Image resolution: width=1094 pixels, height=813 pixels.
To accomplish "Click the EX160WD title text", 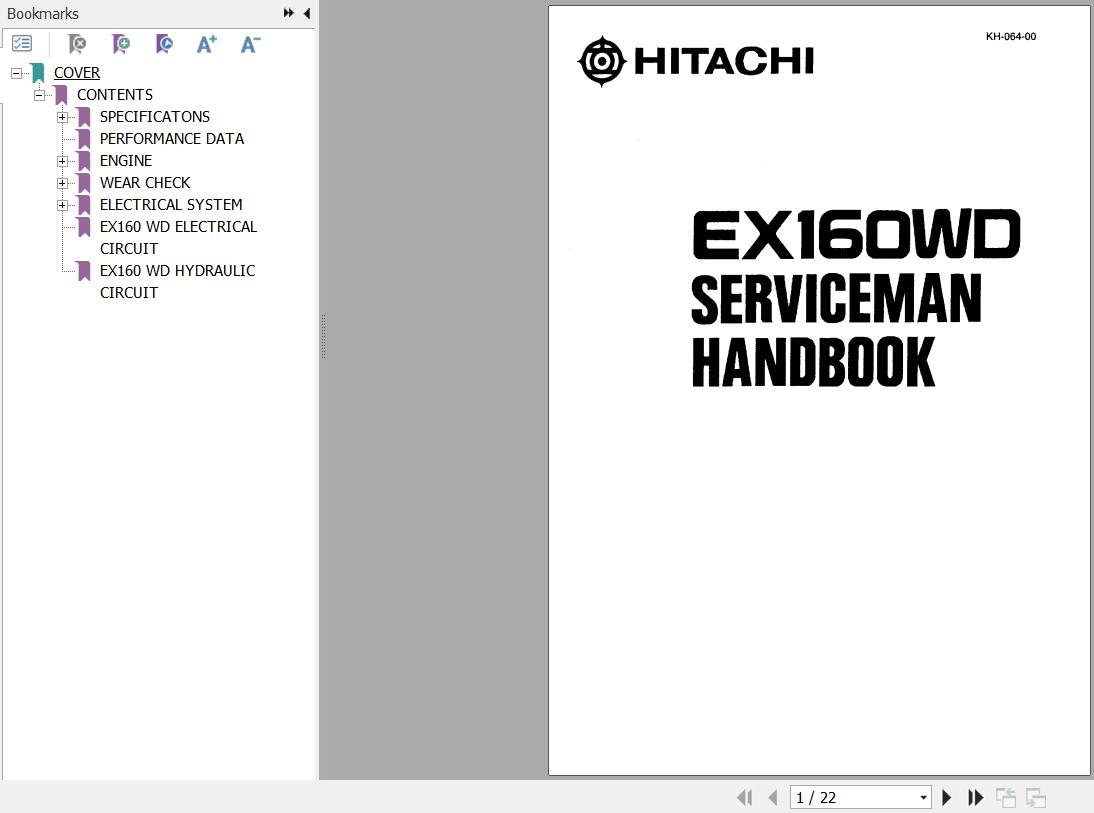I will (x=856, y=234).
